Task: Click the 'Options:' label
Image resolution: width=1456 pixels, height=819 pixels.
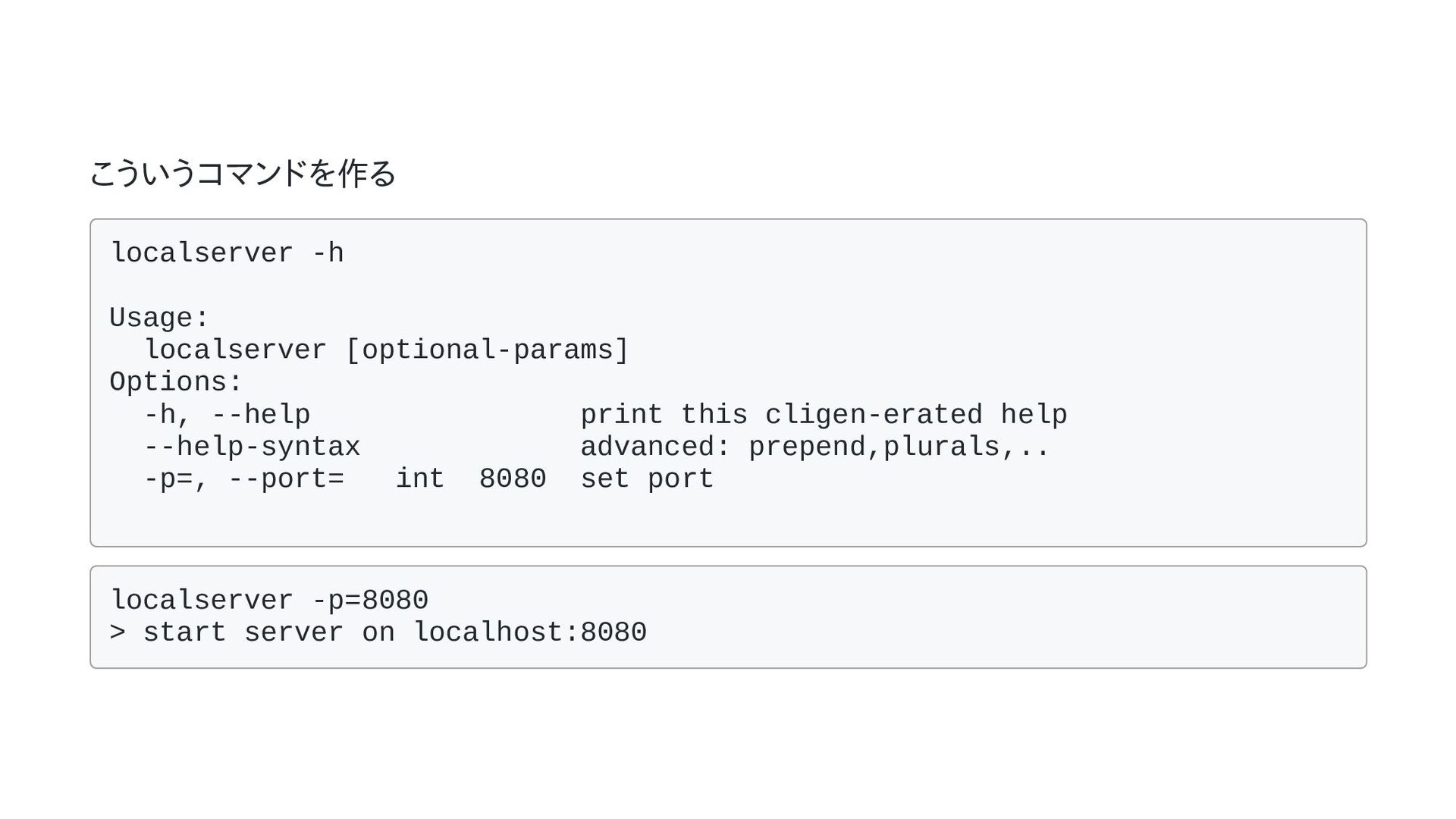Action: 176,382
